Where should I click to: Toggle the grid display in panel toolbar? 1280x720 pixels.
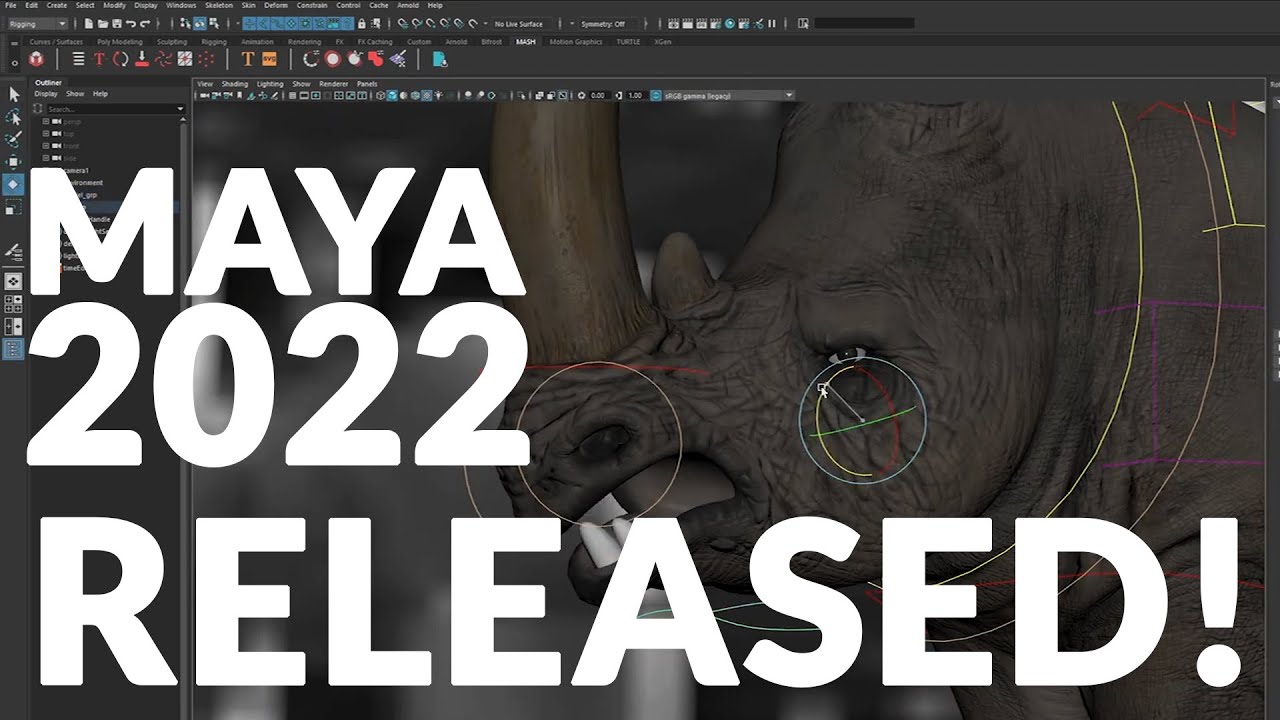pos(293,96)
